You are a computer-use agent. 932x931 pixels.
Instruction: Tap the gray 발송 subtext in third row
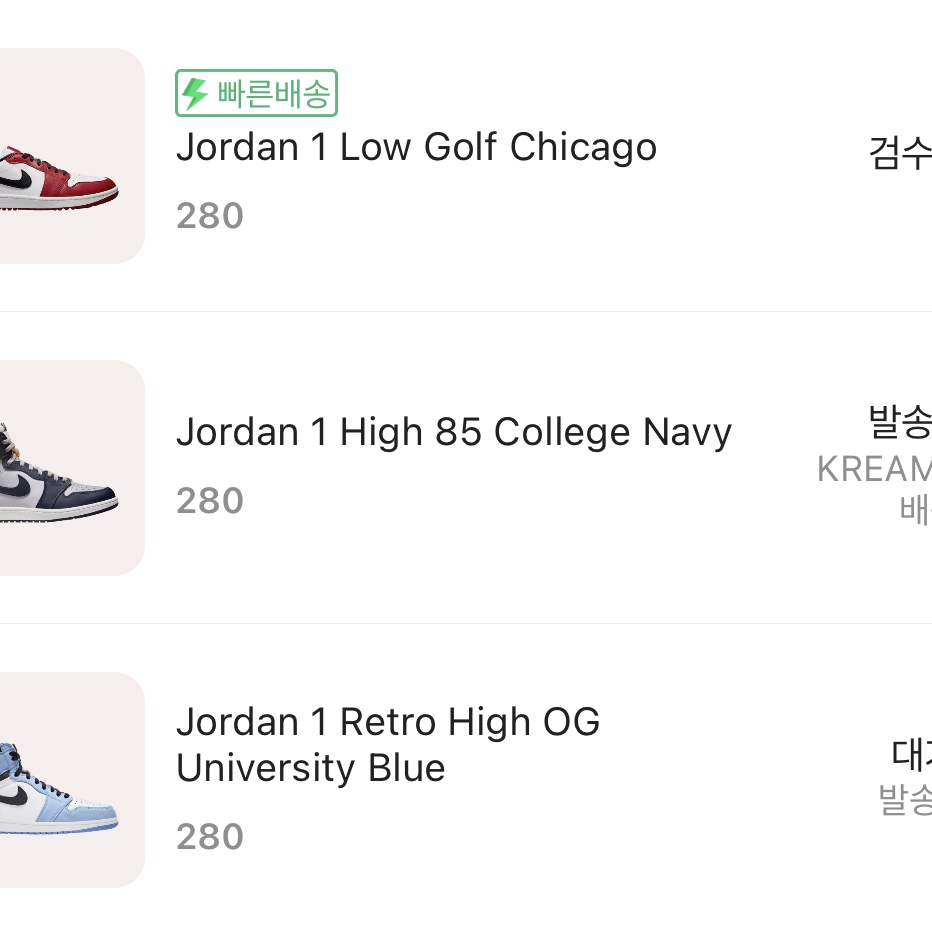(905, 799)
